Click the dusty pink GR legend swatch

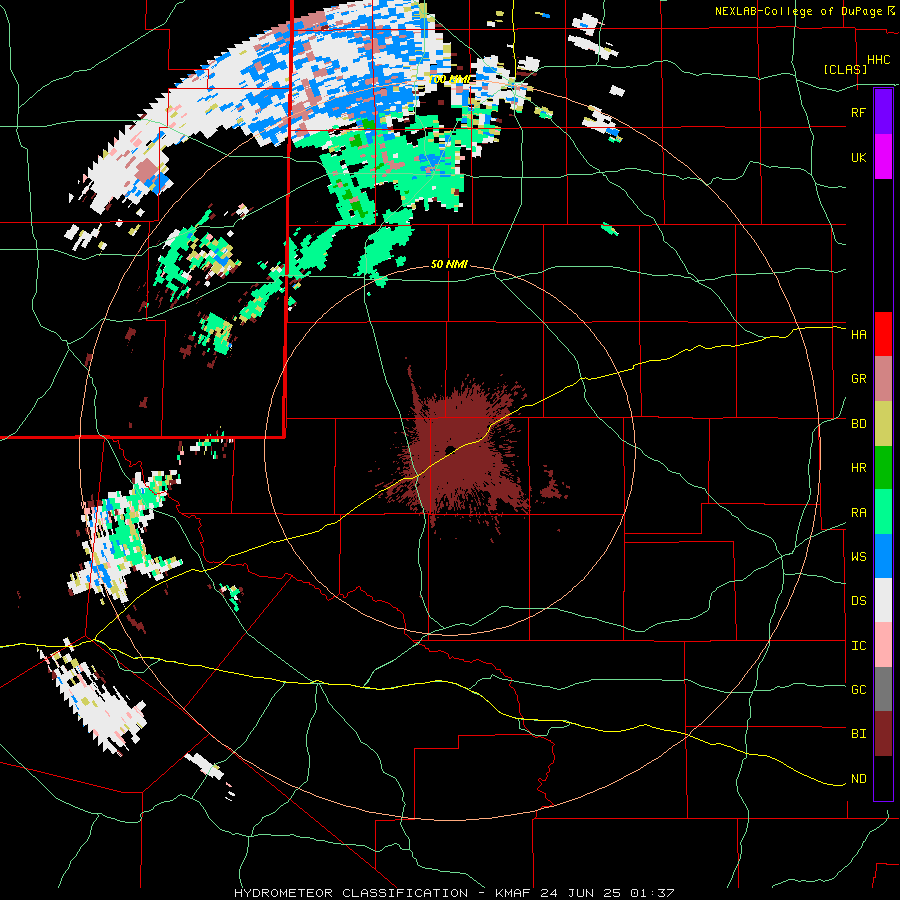point(883,379)
